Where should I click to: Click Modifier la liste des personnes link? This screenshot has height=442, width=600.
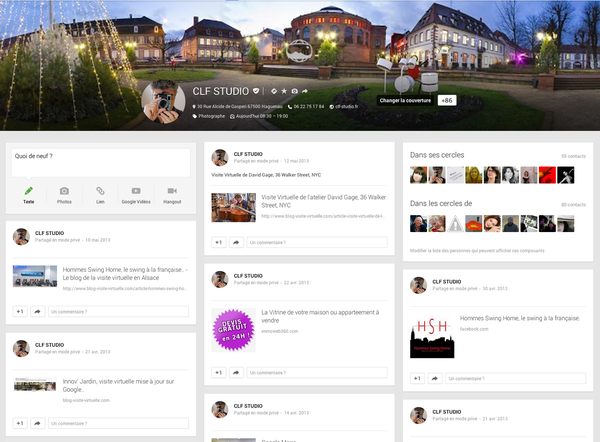(477, 251)
